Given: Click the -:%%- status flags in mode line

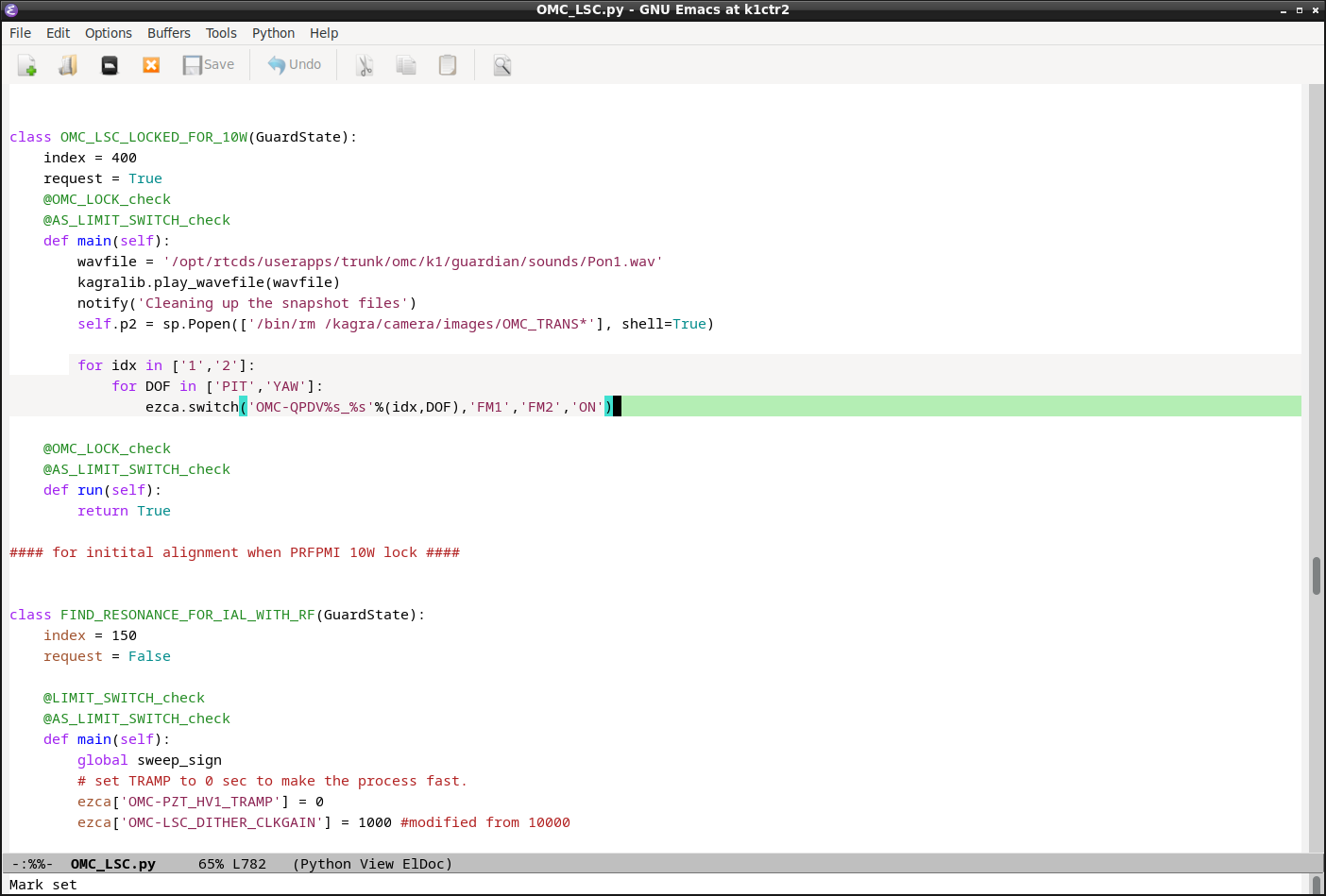Looking at the screenshot, I should (32, 864).
